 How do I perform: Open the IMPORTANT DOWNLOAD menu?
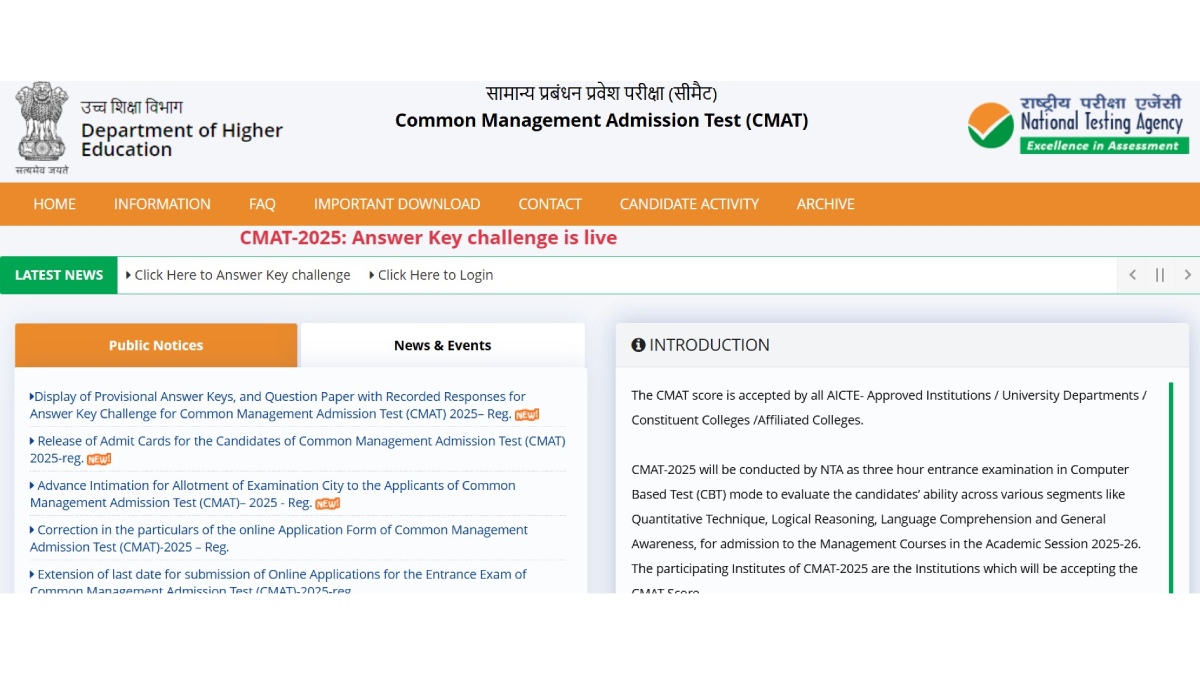[397, 204]
